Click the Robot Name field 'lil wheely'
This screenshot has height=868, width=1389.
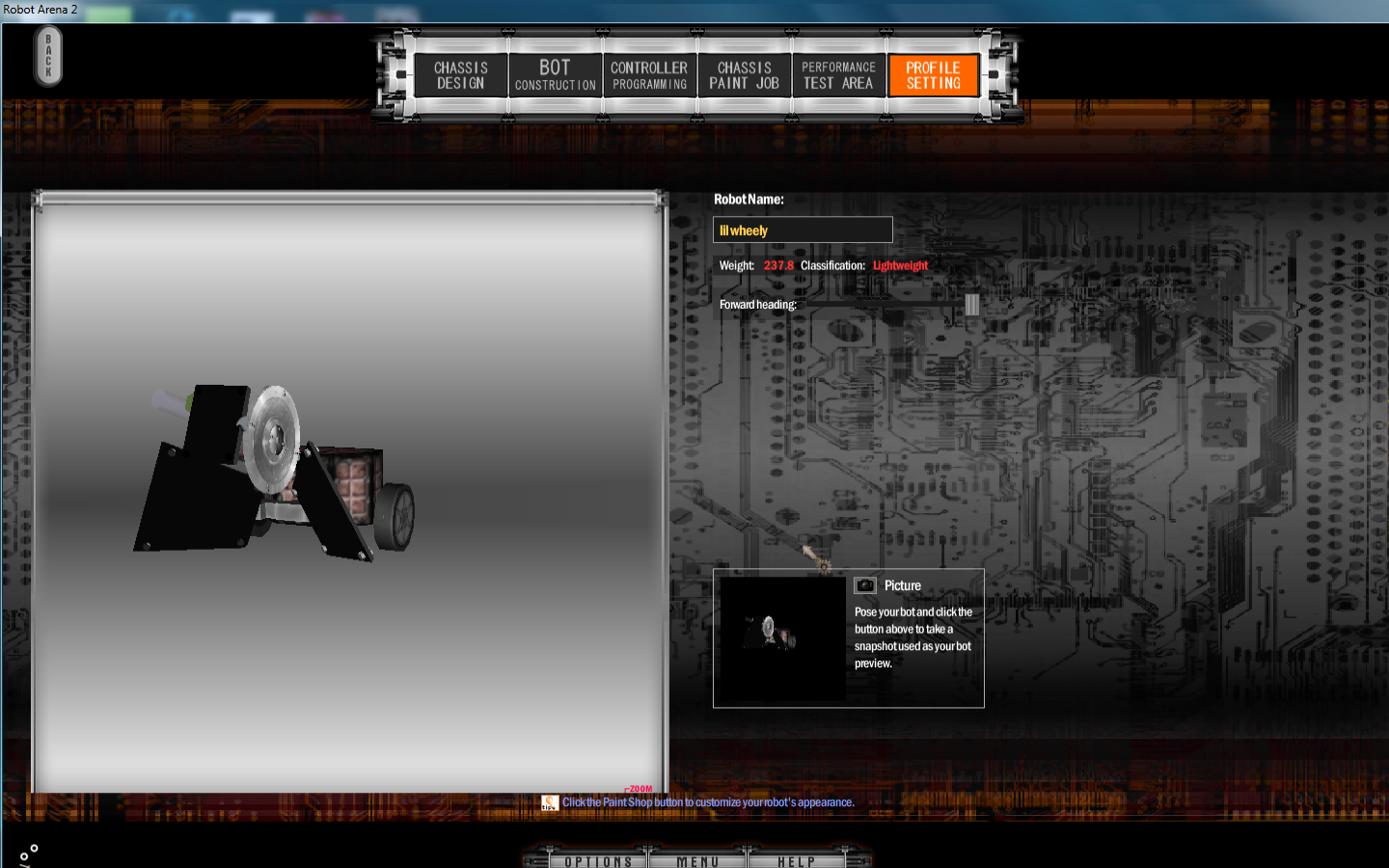tap(803, 230)
